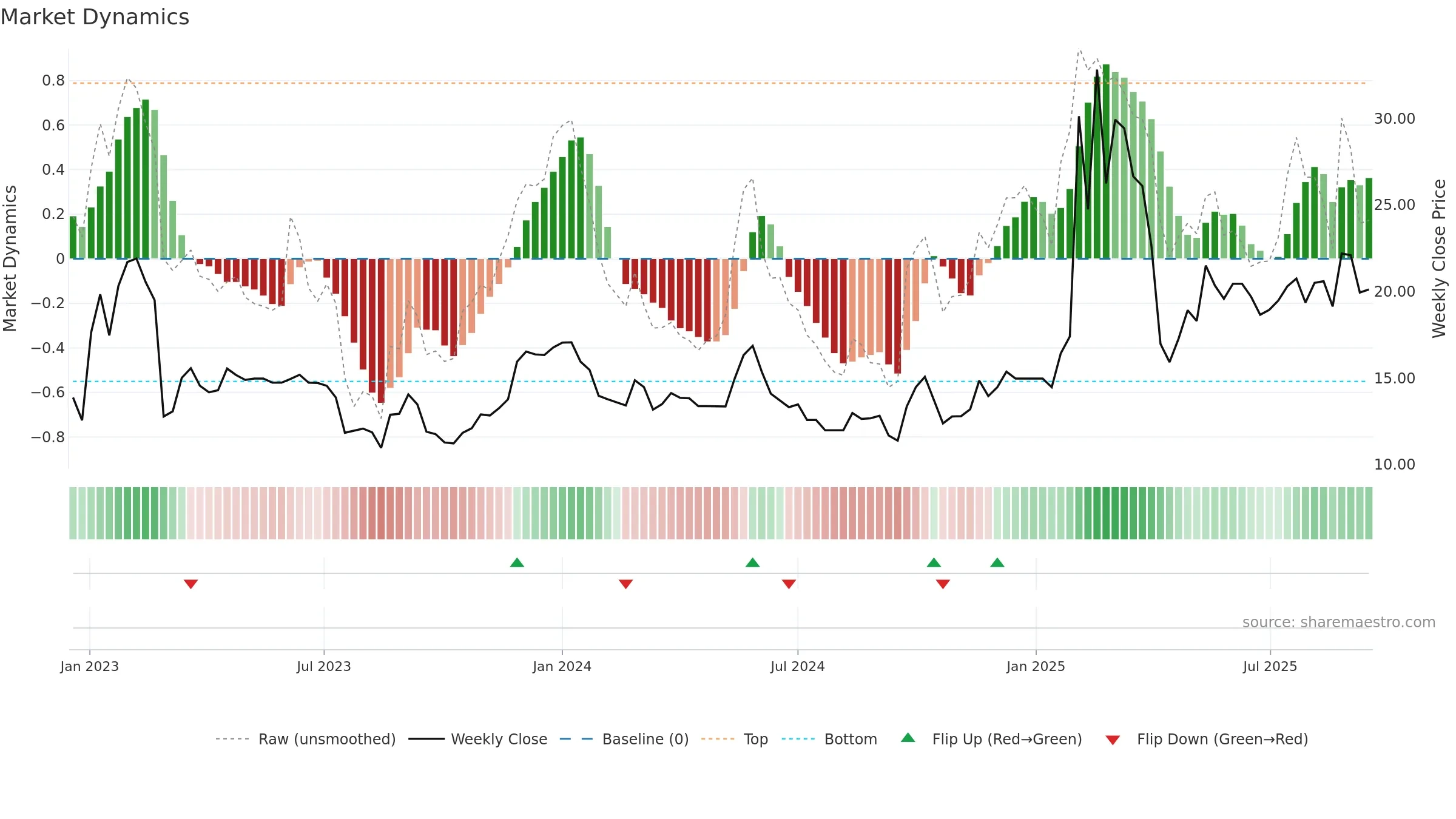1456x819 pixels.
Task: Select the first flip-up marker after Sep 2024
Action: click(934, 562)
